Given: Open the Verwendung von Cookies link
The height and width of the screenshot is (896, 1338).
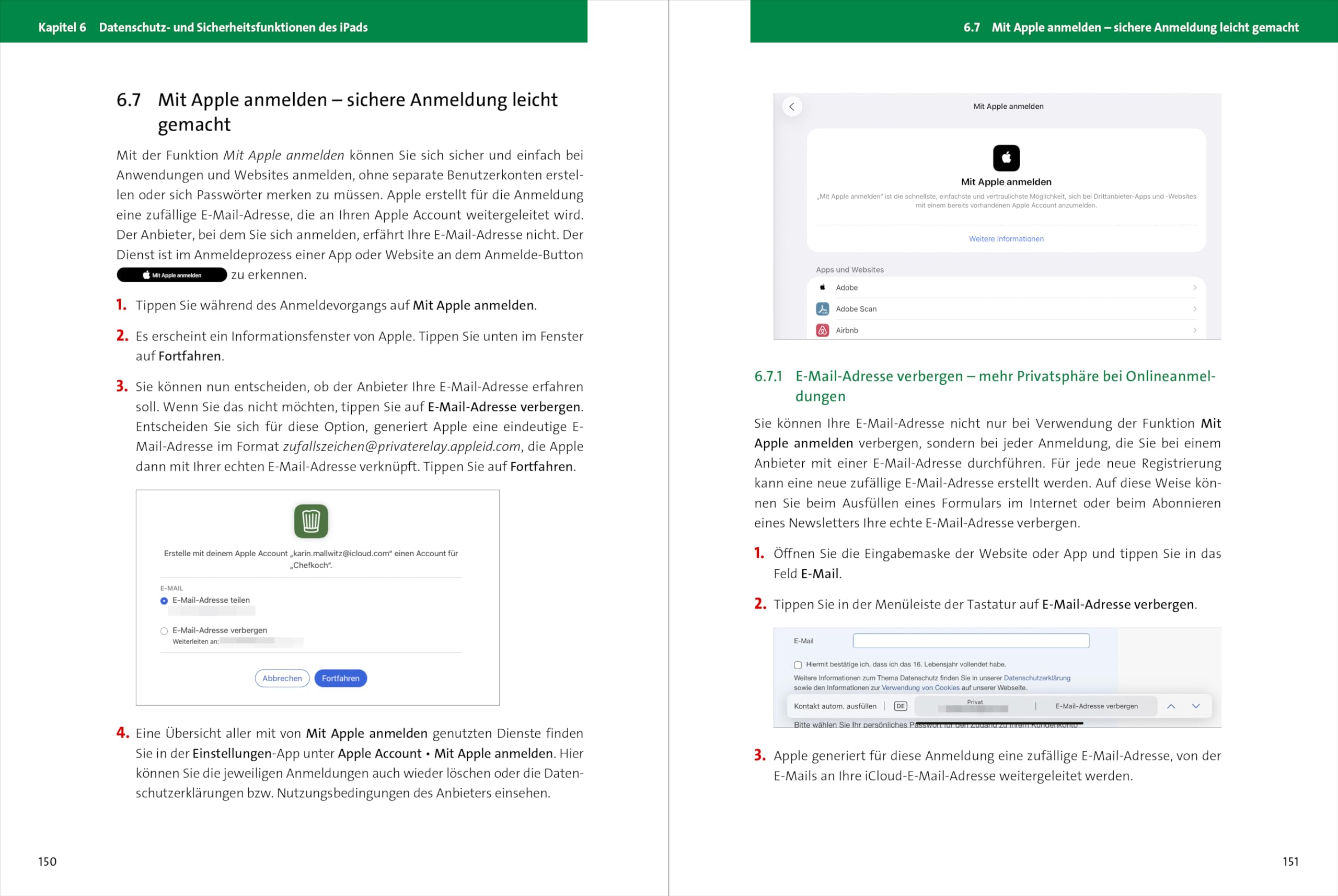Looking at the screenshot, I should 920,687.
